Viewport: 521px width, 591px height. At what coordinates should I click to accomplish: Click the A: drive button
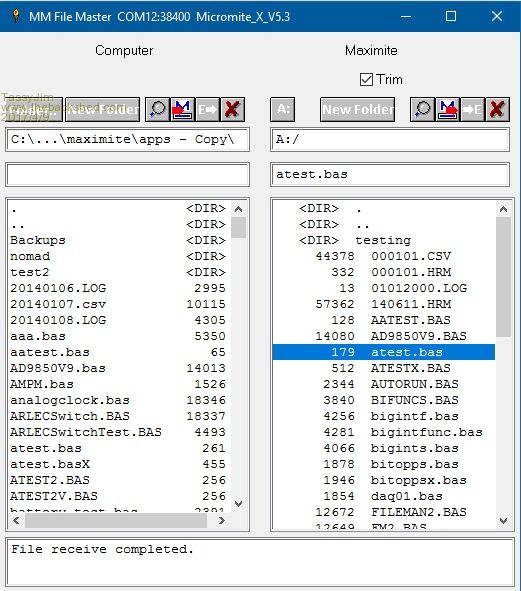coord(282,109)
